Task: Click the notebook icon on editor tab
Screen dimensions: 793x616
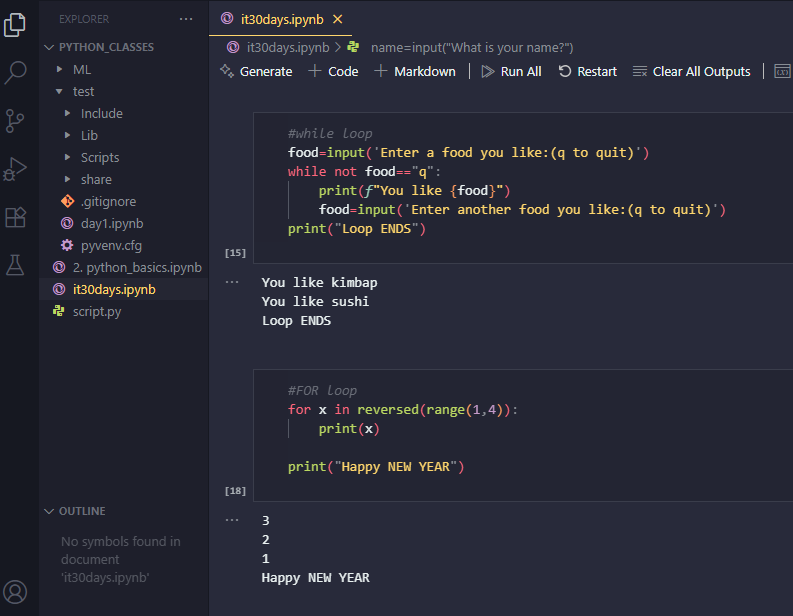Action: click(227, 19)
